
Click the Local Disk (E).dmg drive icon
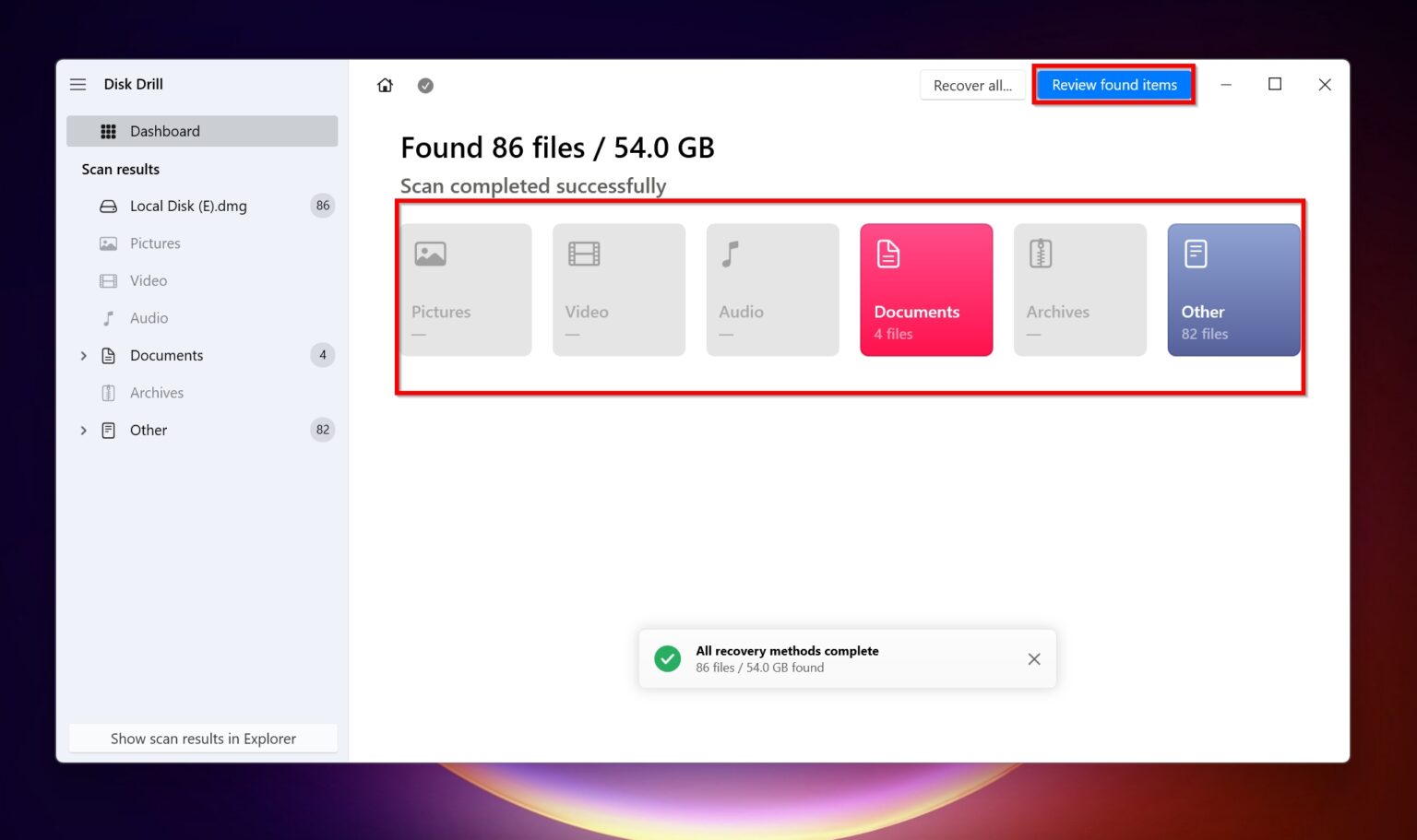tap(108, 206)
